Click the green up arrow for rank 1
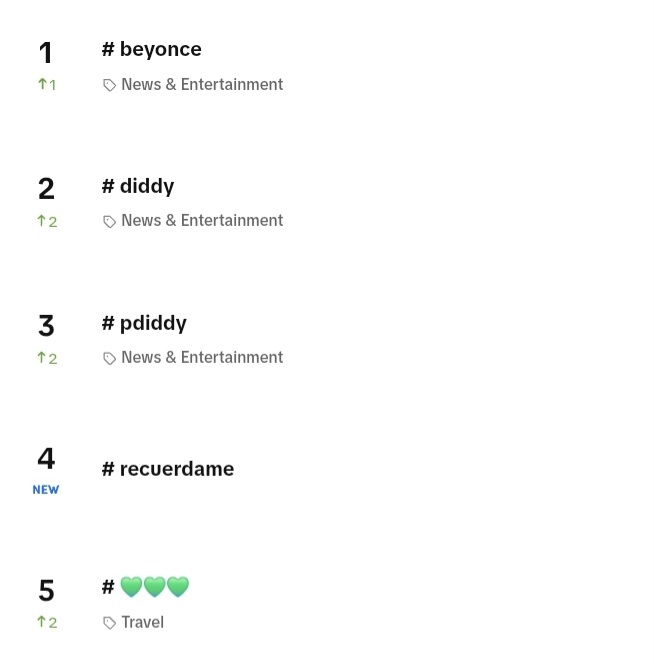The width and height of the screenshot is (654, 664). 42,84
